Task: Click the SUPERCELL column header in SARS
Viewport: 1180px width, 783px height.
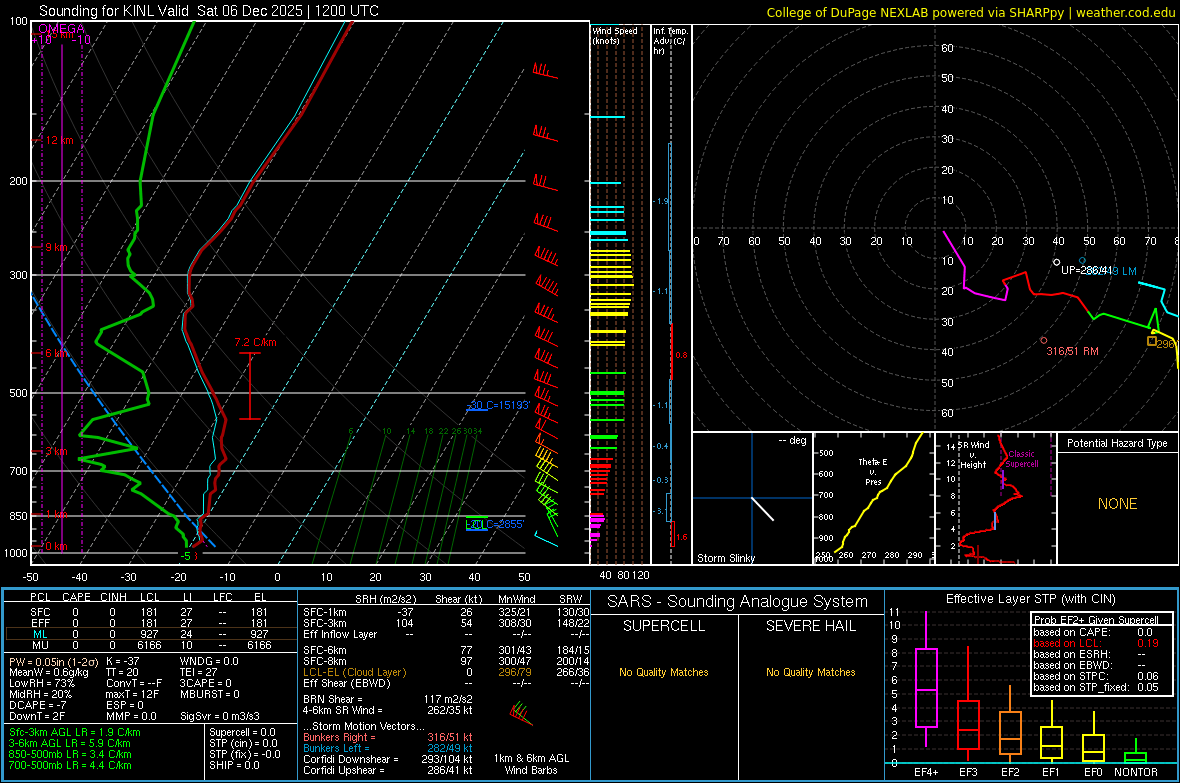Action: tap(664, 626)
